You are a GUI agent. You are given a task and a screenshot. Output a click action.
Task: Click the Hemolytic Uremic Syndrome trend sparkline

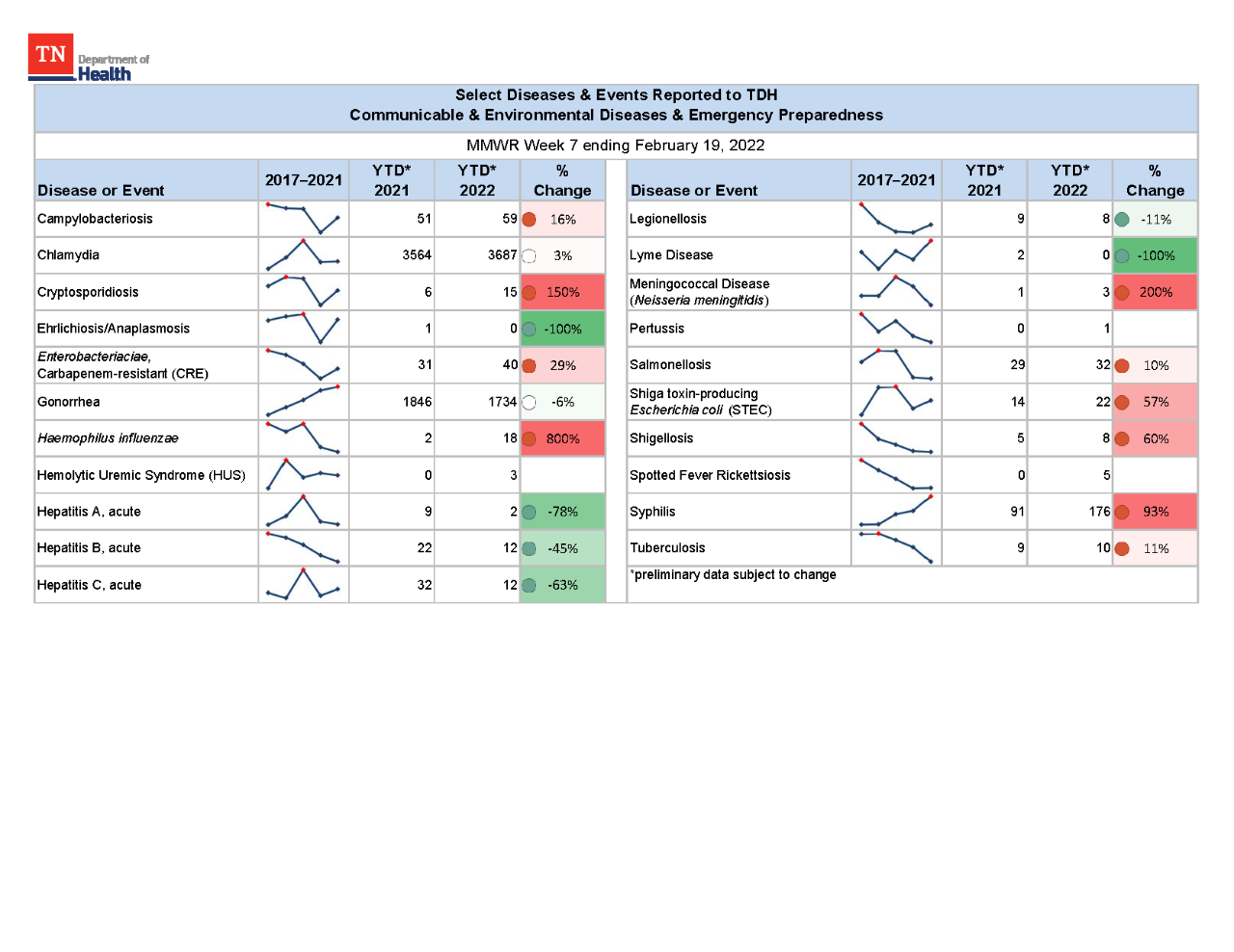[x=303, y=475]
